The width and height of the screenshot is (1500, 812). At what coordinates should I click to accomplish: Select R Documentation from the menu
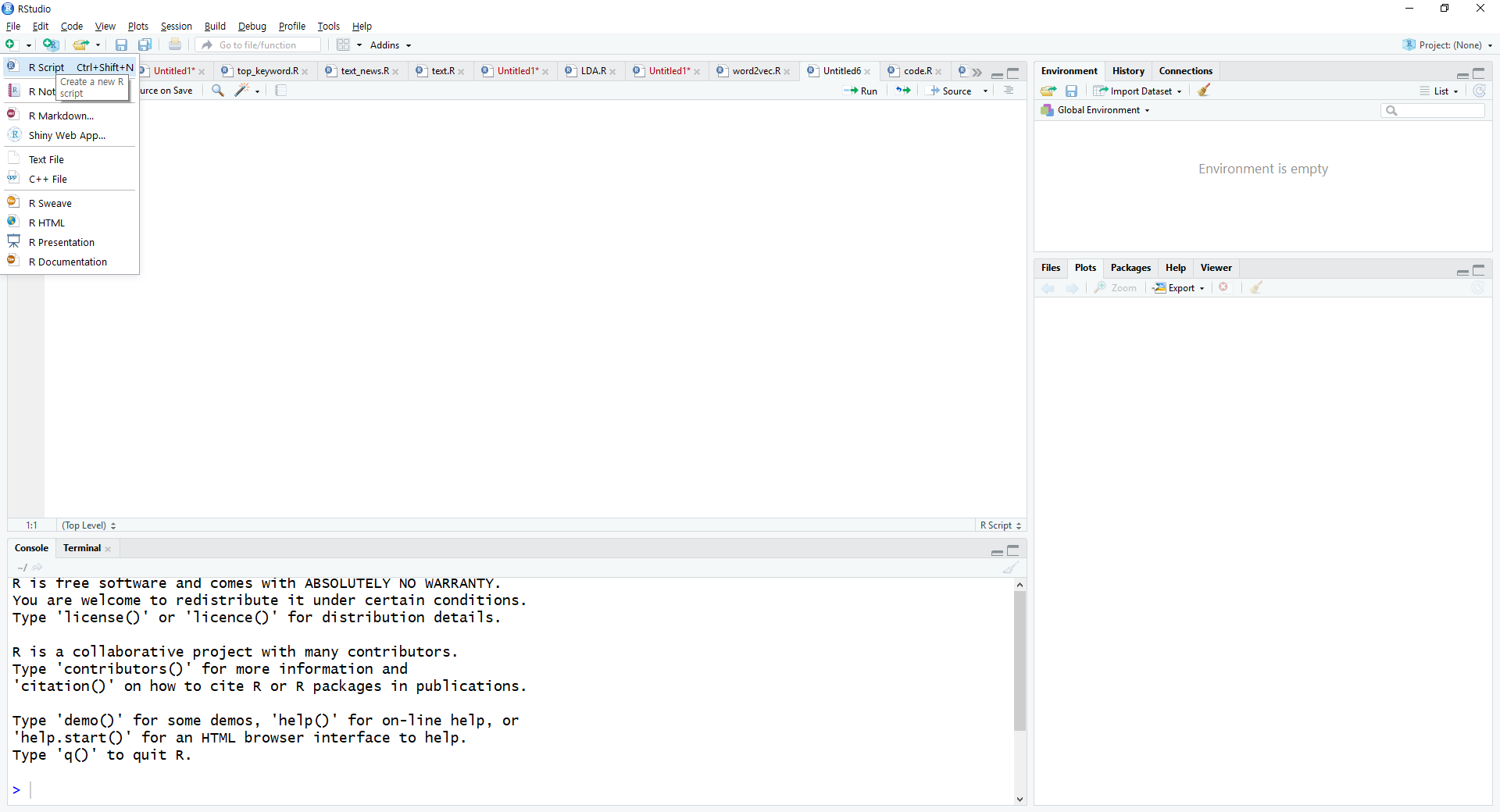tap(70, 262)
